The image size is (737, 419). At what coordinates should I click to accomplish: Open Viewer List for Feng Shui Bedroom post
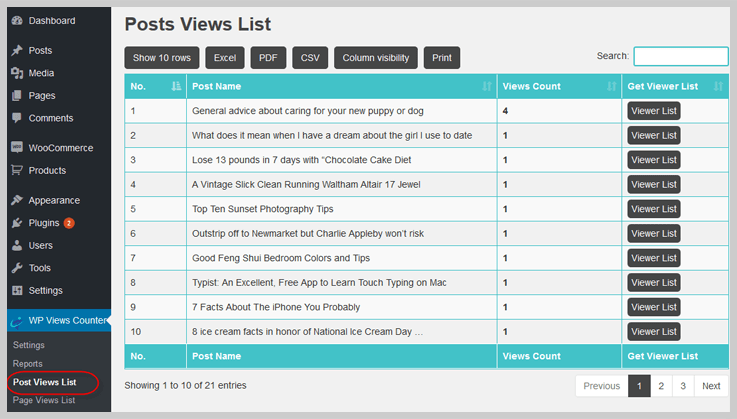coord(654,258)
